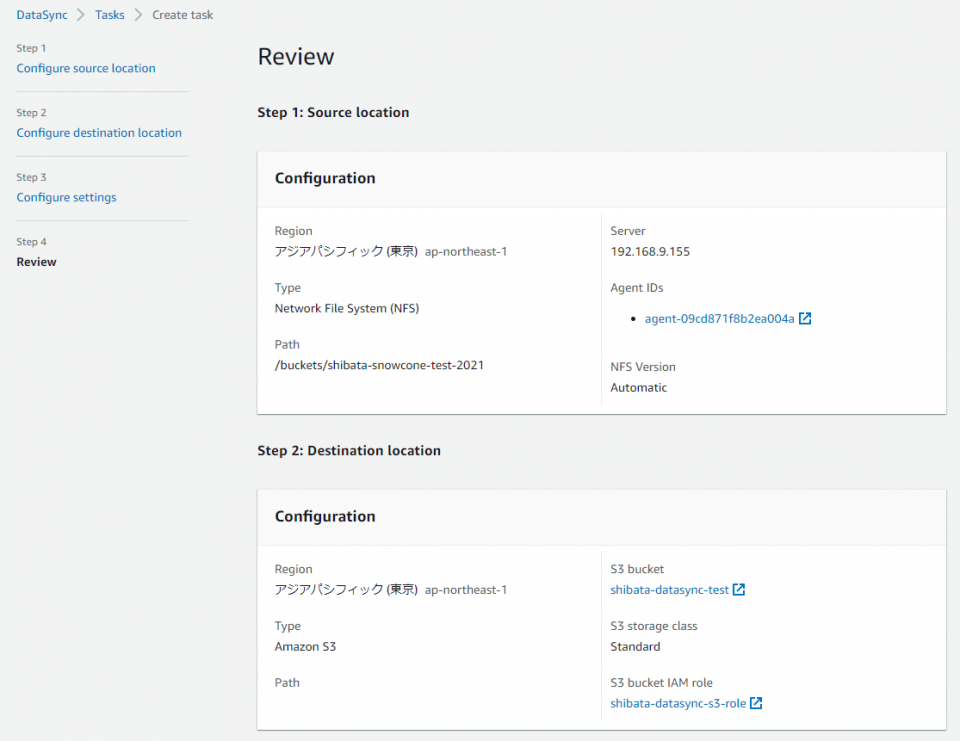Select the Review step in the sidebar
Image resolution: width=960 pixels, height=741 pixels.
tap(36, 261)
